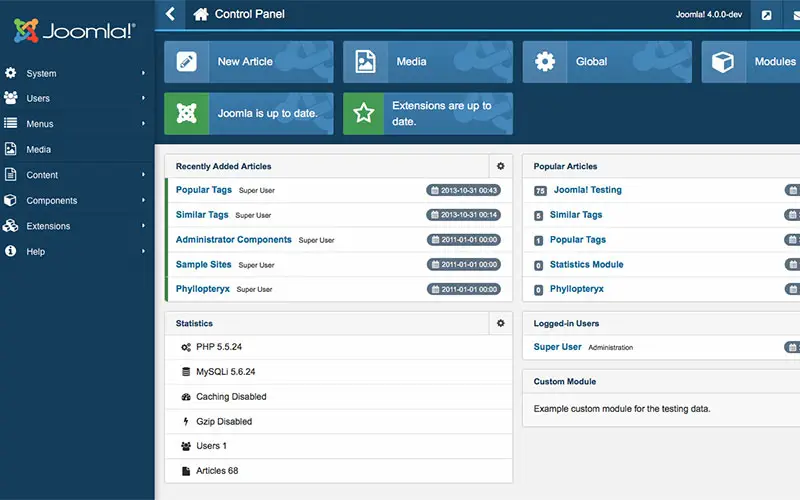Open Recently Added Articles module settings gear

click(x=501, y=166)
